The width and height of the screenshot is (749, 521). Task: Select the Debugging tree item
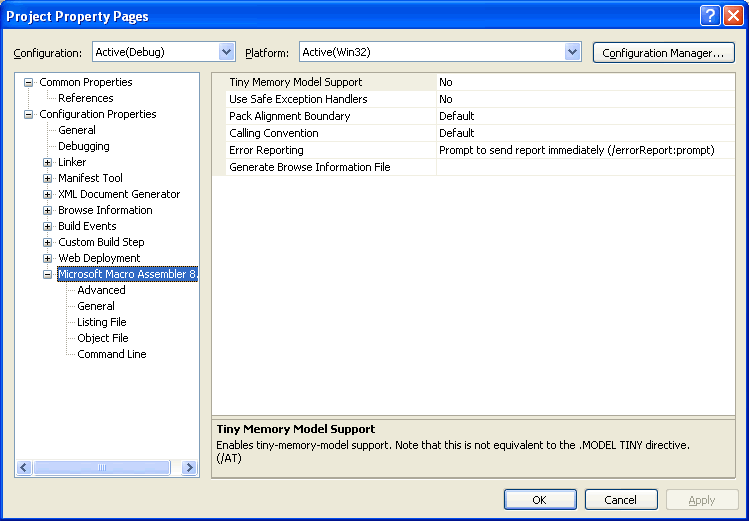click(84, 146)
